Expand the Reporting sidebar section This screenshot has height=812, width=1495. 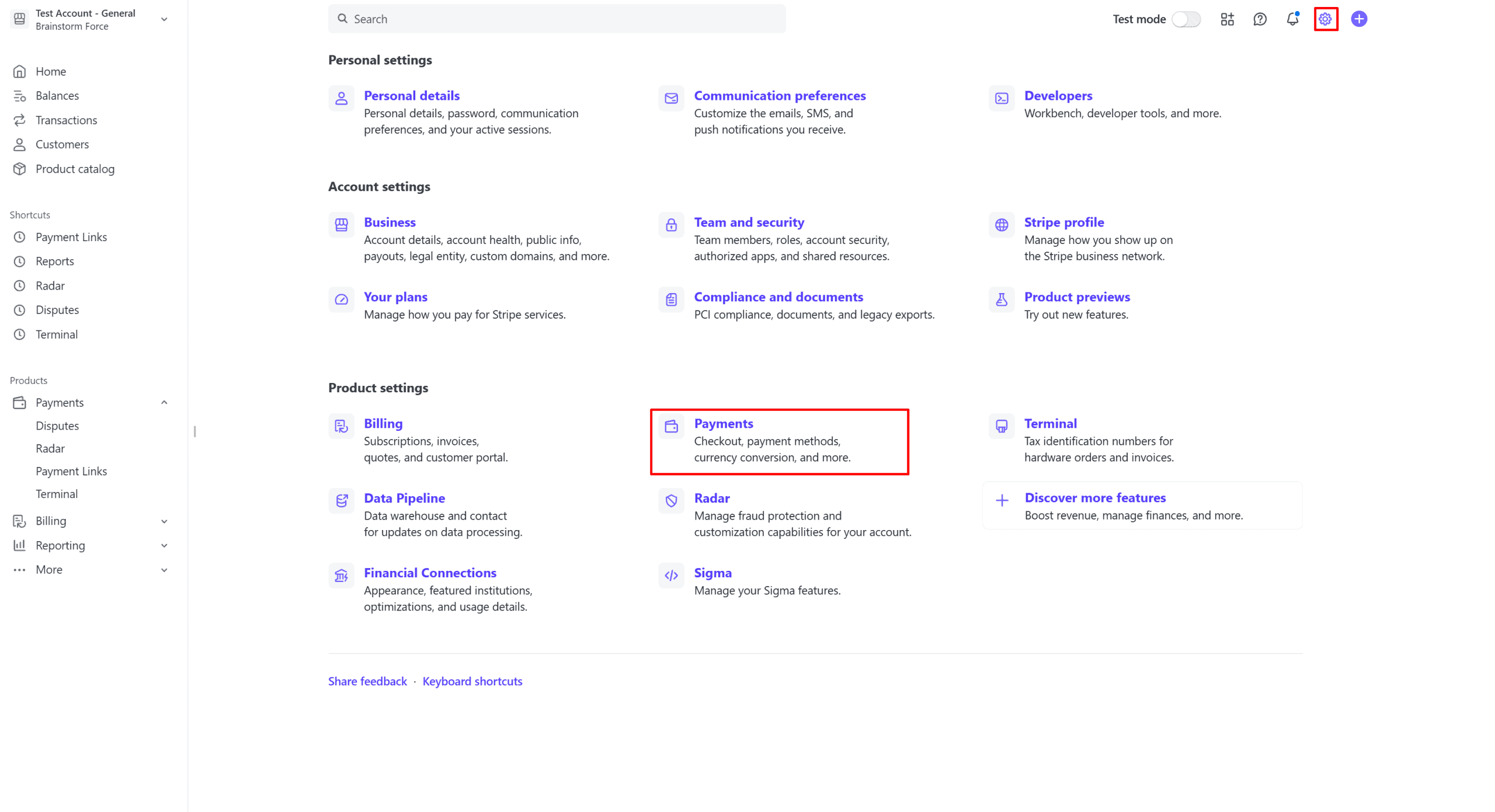pos(164,546)
